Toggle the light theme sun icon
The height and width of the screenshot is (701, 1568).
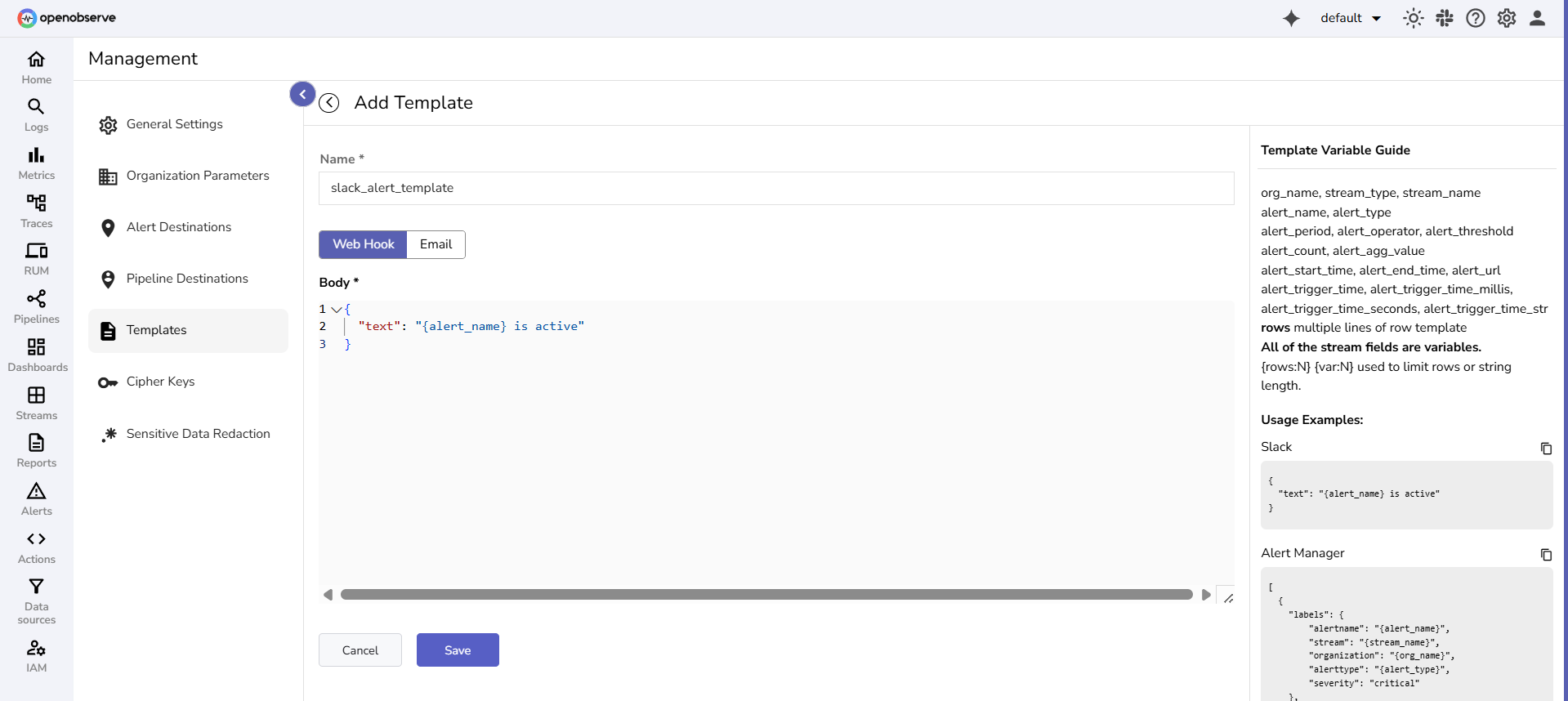point(1413,18)
